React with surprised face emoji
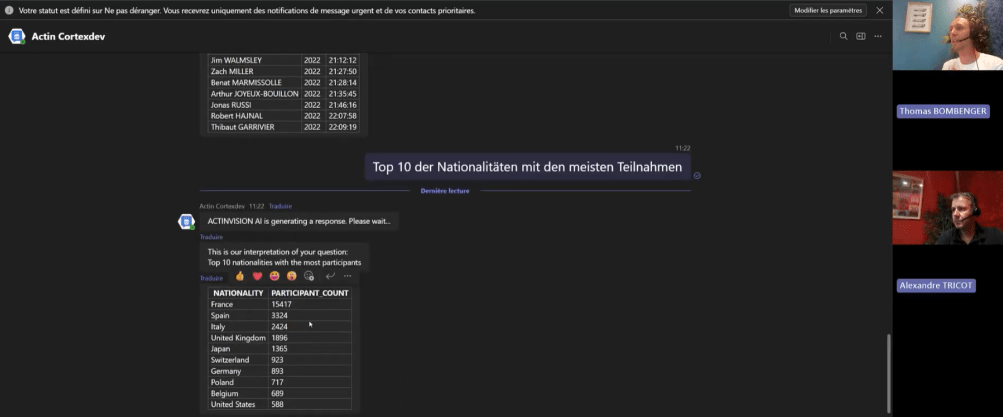The image size is (1003, 417). tap(291, 276)
